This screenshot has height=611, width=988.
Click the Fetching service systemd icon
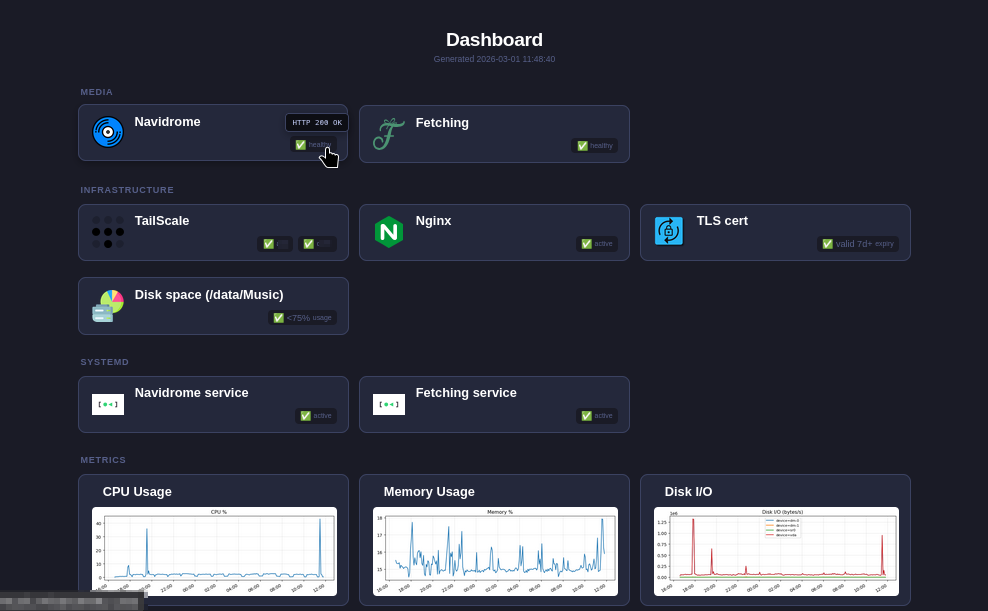[389, 404]
